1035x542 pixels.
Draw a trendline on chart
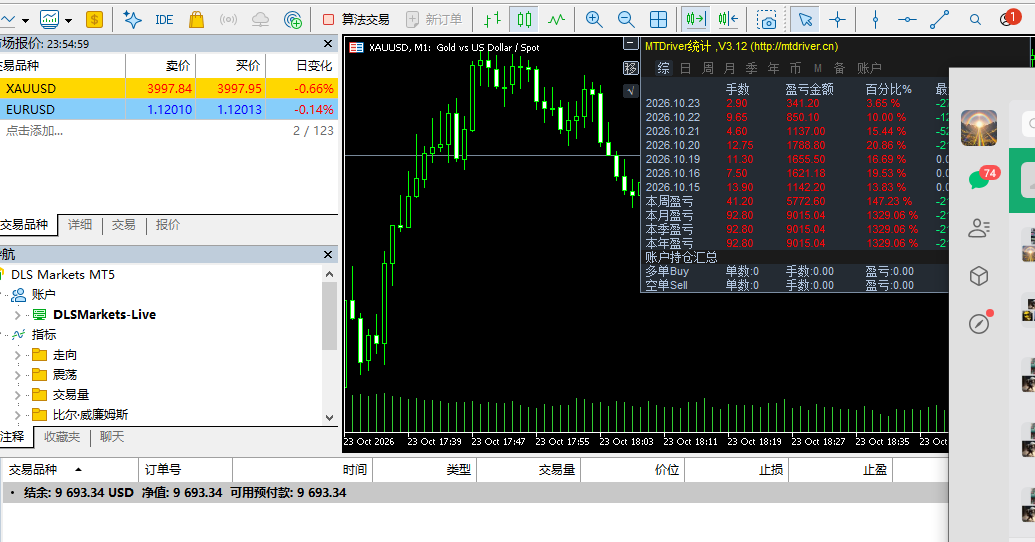point(939,20)
